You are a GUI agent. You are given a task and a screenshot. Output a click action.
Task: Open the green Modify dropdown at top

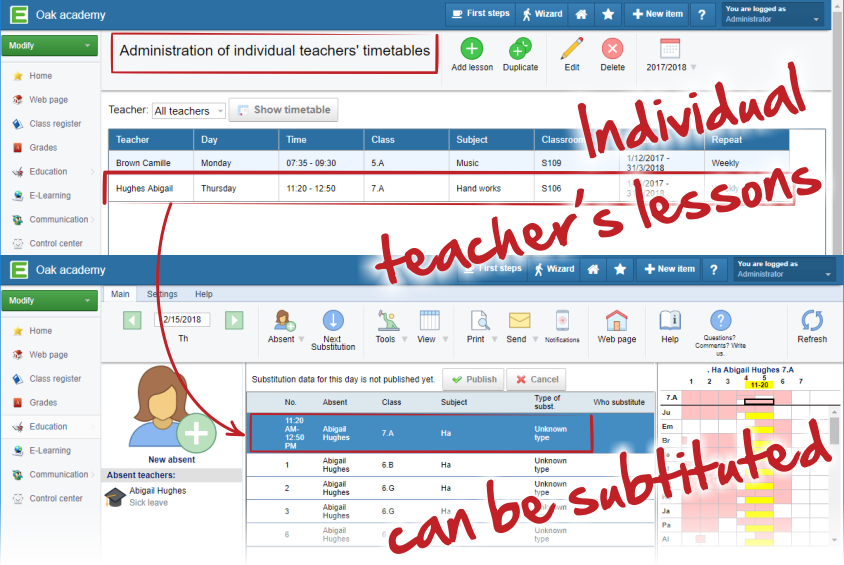pos(50,46)
